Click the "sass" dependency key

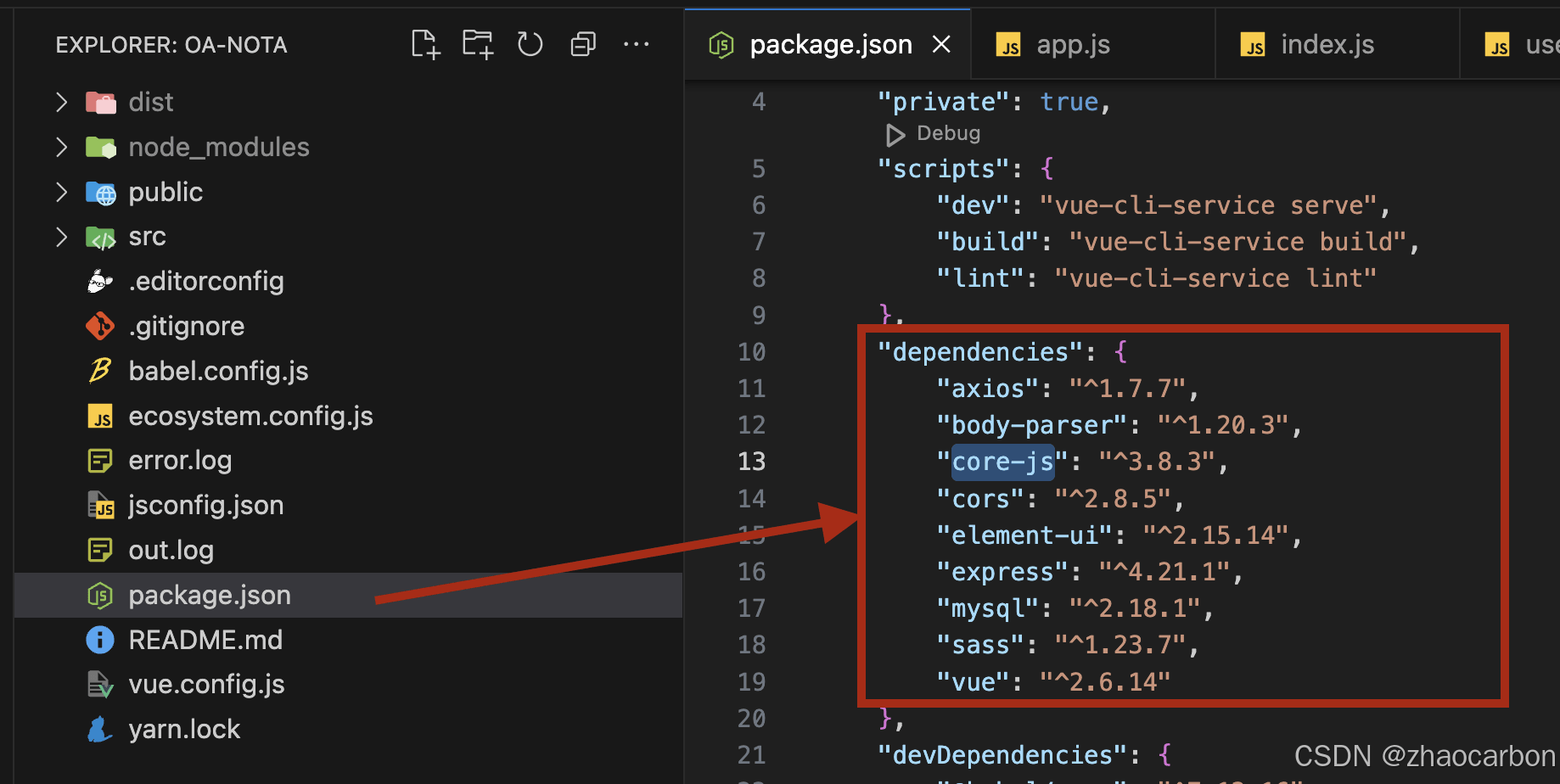[x=979, y=645]
